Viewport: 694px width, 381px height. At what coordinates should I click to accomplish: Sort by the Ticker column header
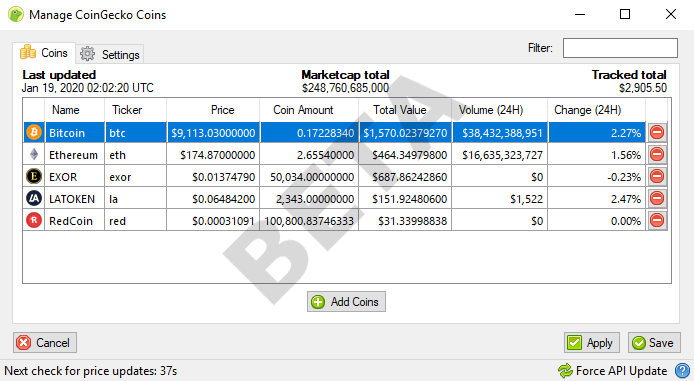tap(135, 110)
